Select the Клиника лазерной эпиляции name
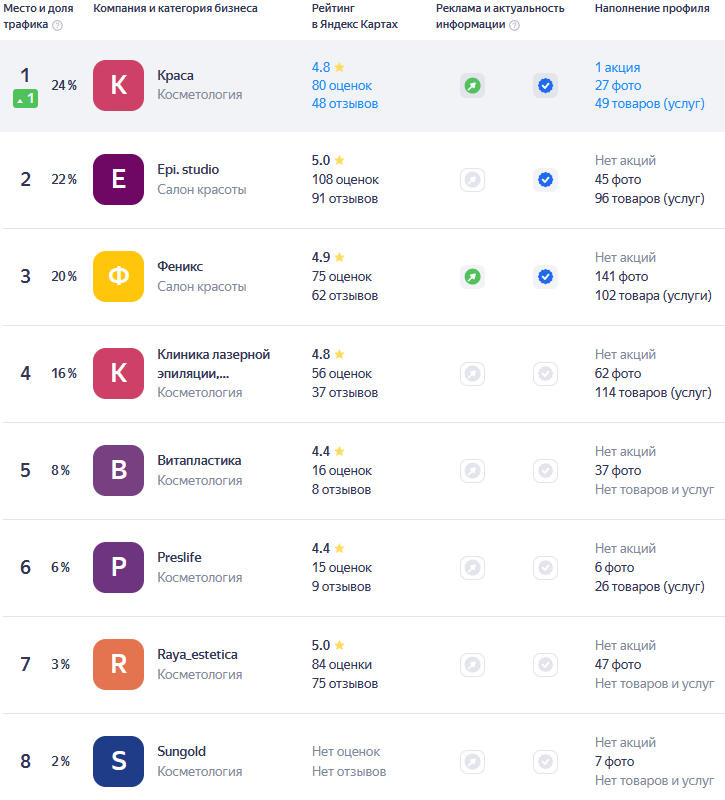This screenshot has height=800, width=725. pyautogui.click(x=214, y=364)
